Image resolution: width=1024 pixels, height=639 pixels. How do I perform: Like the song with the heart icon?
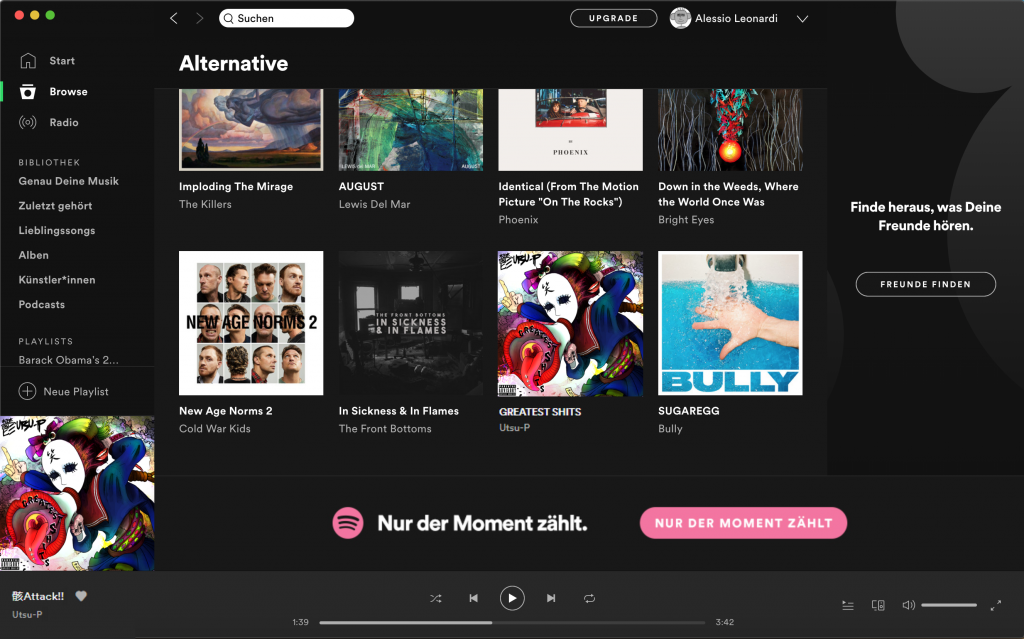(82, 596)
